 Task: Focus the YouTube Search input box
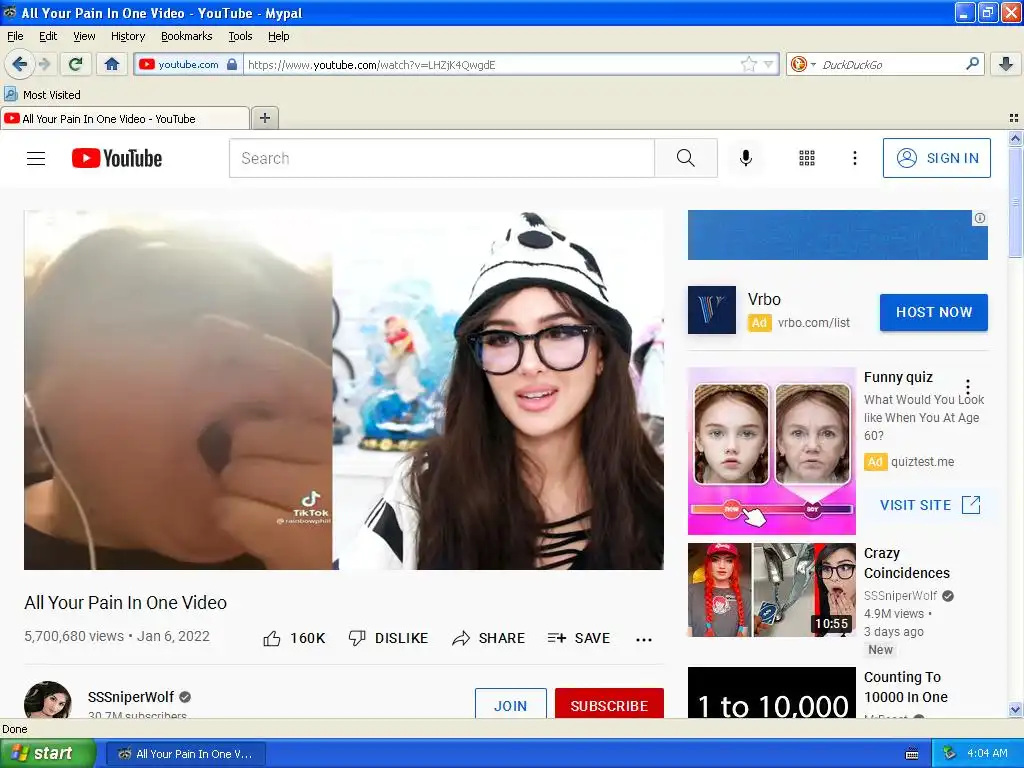coord(441,158)
